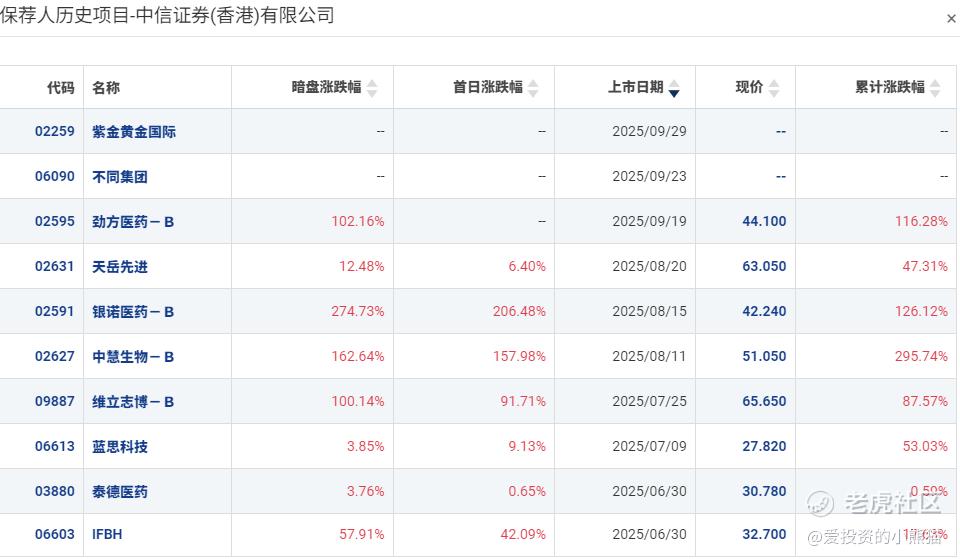
Task: Open stock code 06603
Action: [54, 534]
